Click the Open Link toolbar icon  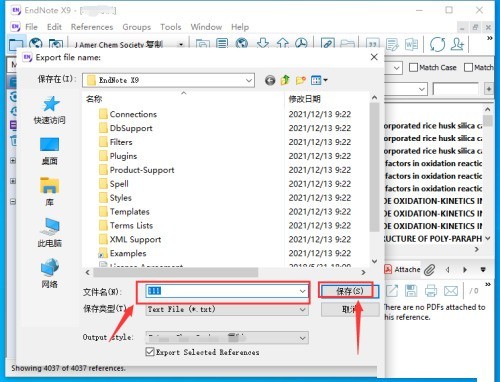tap(327, 44)
